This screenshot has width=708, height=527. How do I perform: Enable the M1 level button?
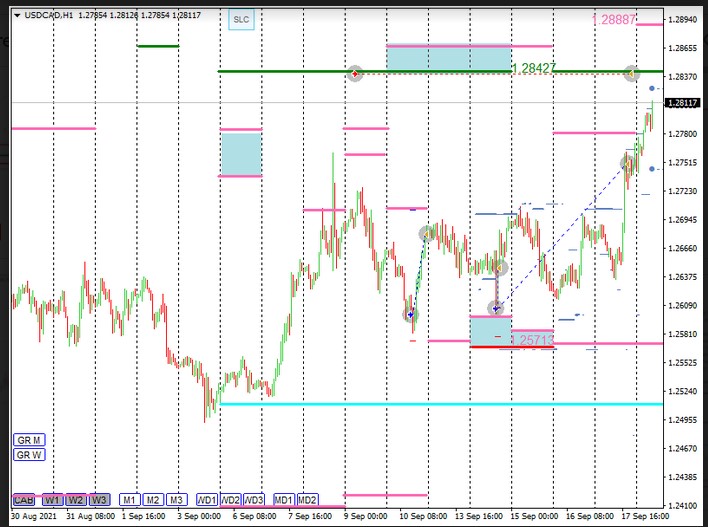(x=129, y=499)
